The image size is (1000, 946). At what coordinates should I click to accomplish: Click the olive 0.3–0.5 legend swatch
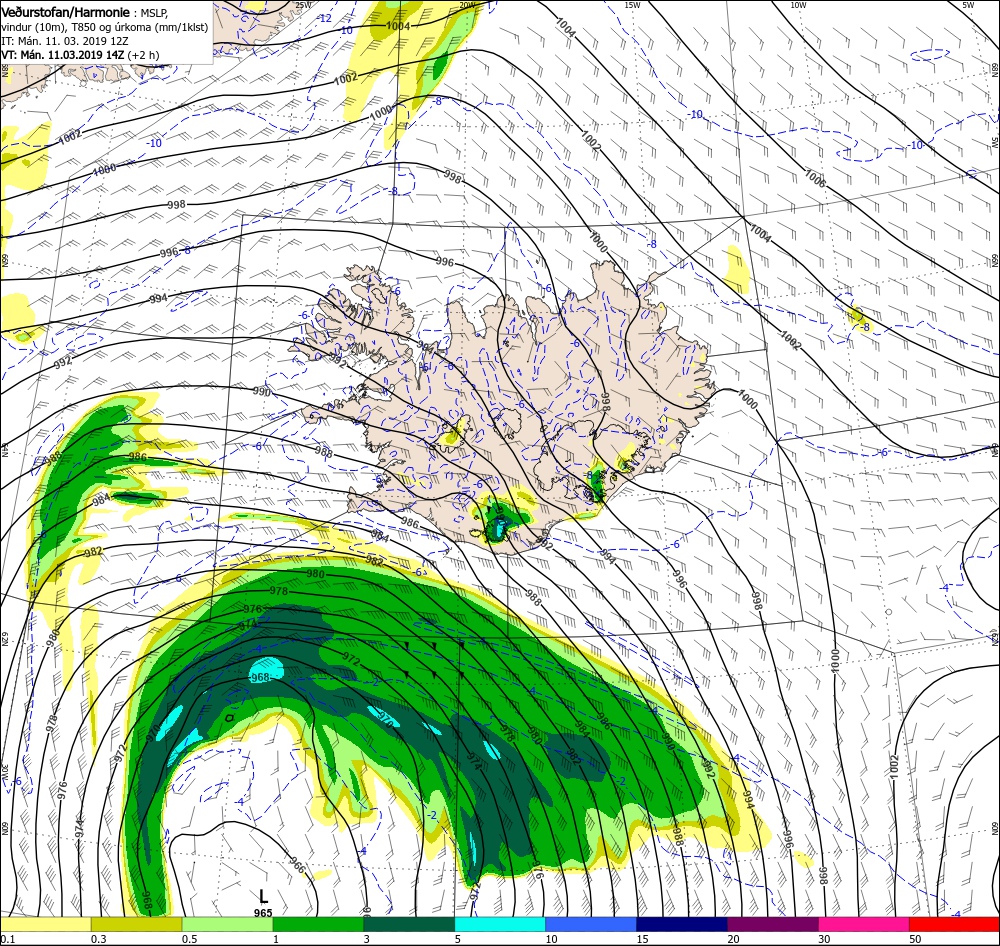[136, 924]
